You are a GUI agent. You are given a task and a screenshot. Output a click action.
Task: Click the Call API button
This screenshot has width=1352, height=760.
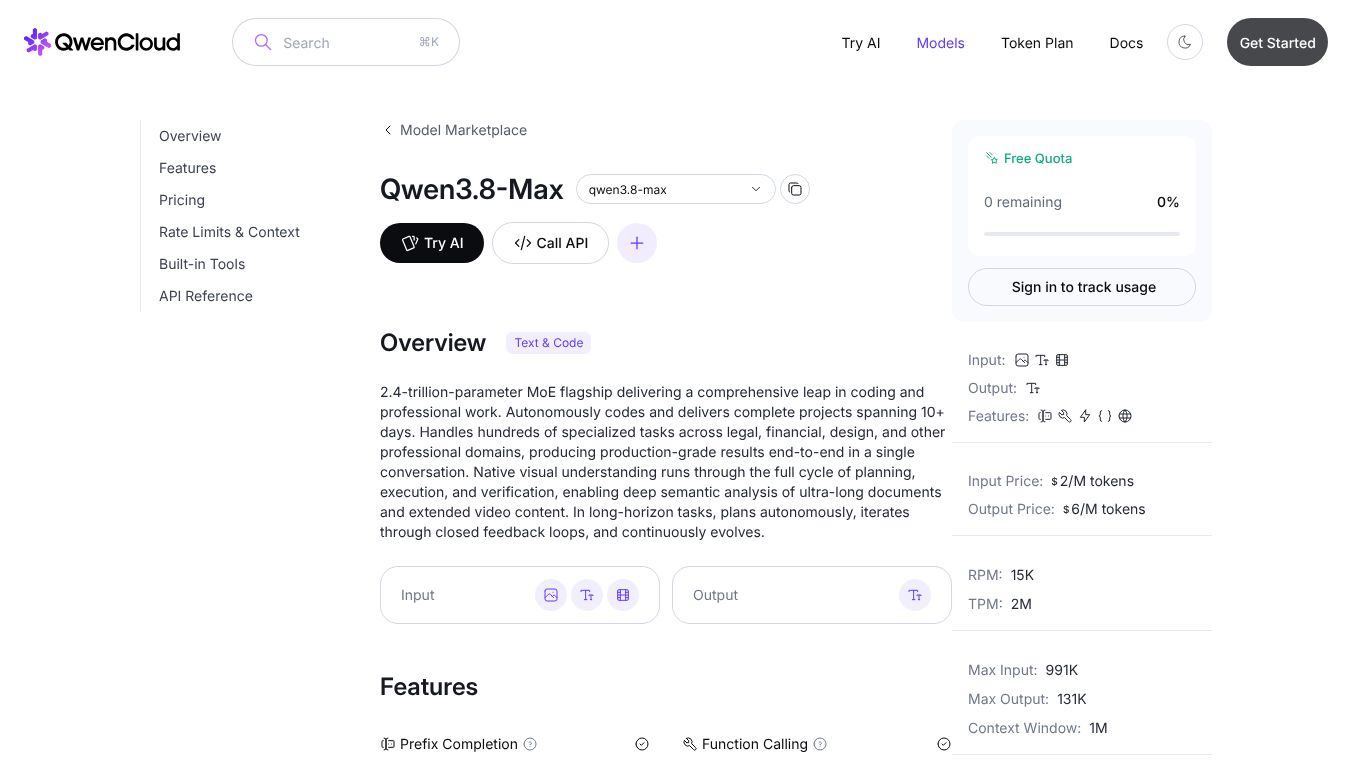coord(550,243)
